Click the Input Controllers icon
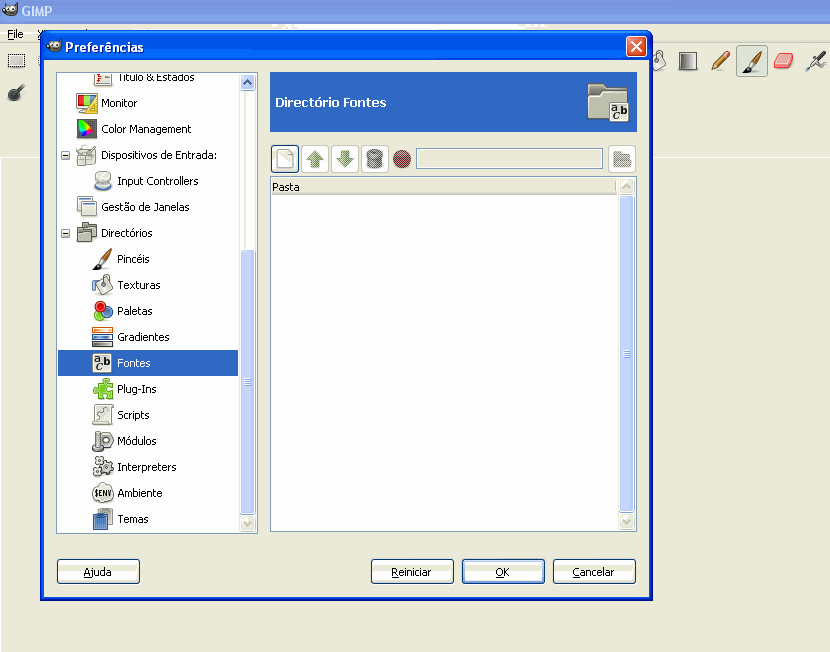 pyautogui.click(x=103, y=181)
